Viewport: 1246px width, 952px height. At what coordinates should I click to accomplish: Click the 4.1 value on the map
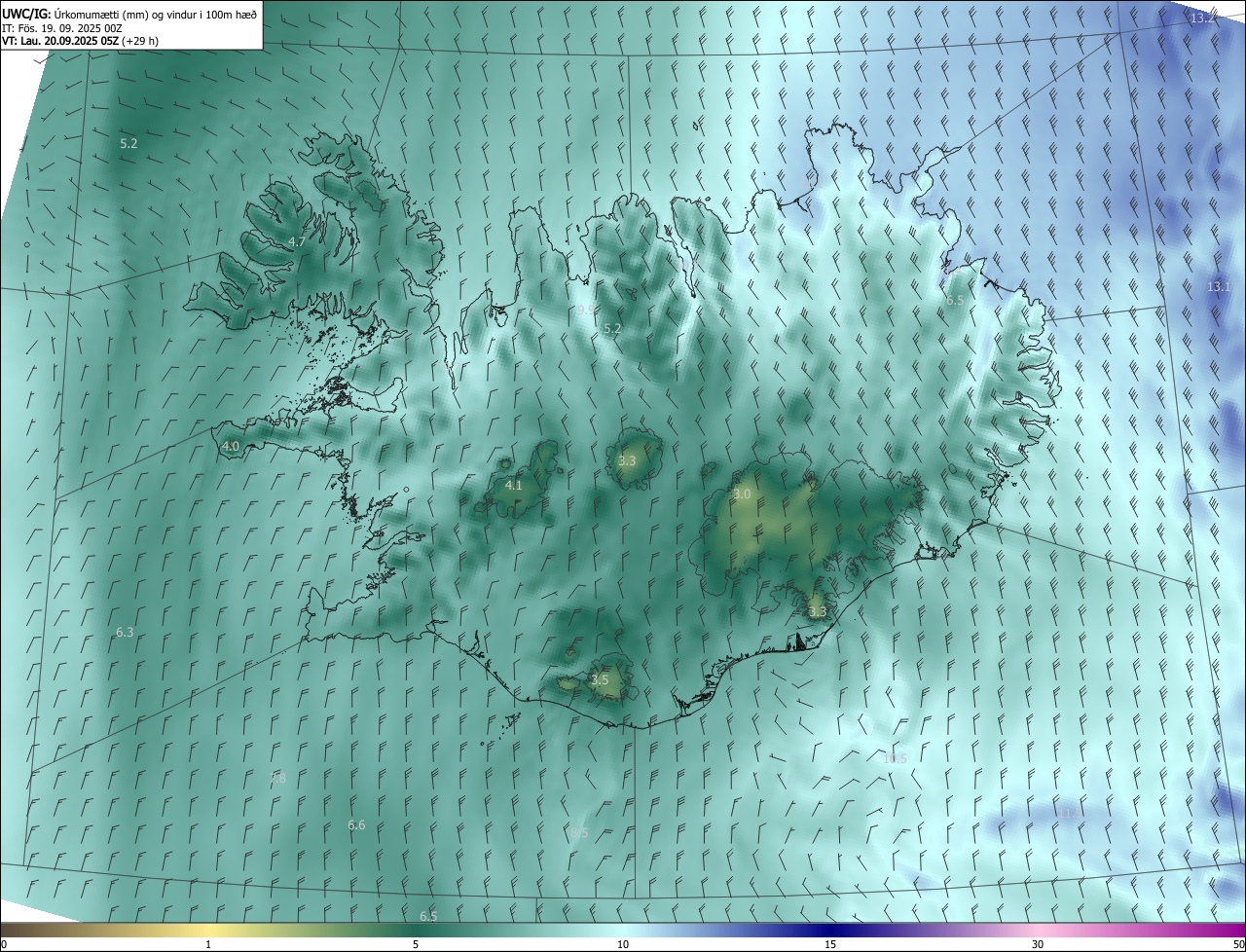[513, 485]
